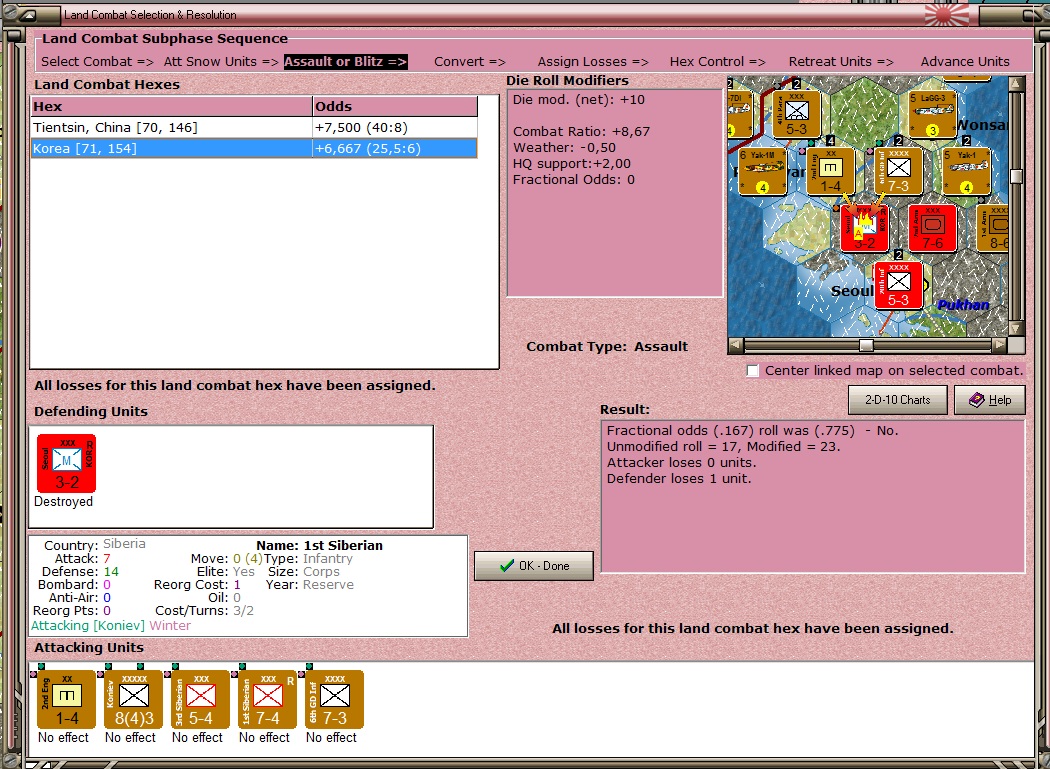The width and height of the screenshot is (1050, 769).
Task: Click minimap horizontal scrollbar left arrow
Action: [x=736, y=346]
